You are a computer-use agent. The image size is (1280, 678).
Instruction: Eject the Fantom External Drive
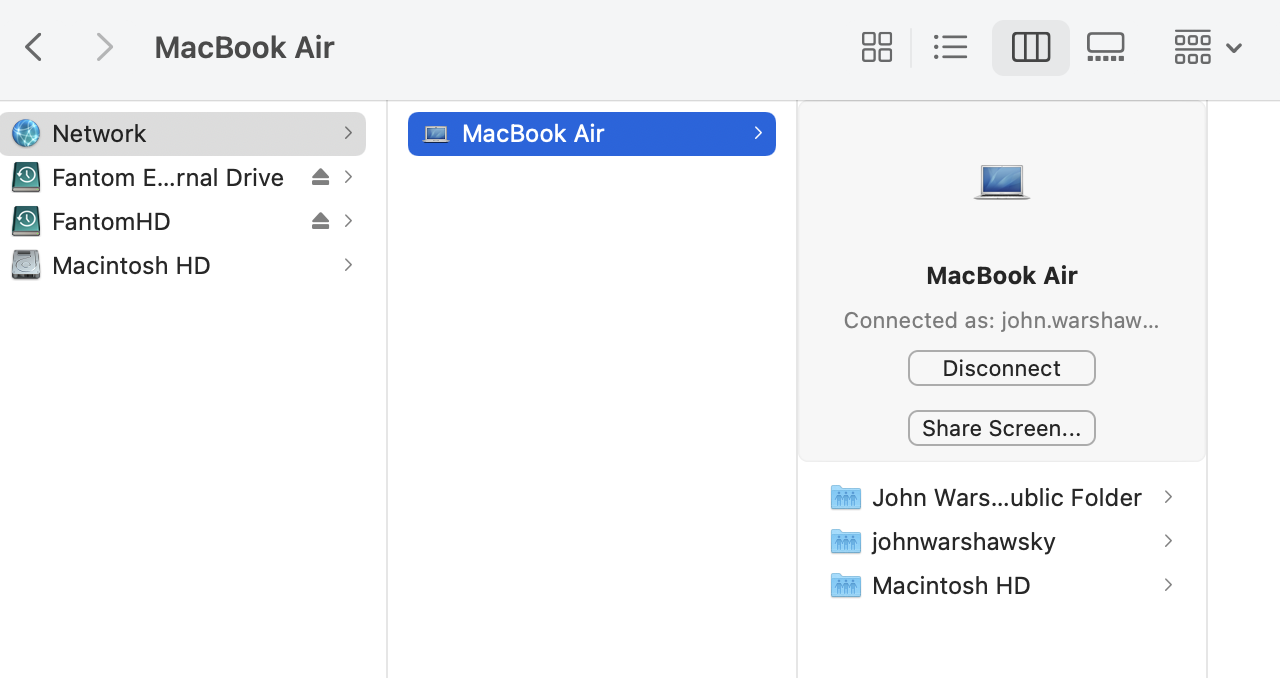pyautogui.click(x=320, y=177)
